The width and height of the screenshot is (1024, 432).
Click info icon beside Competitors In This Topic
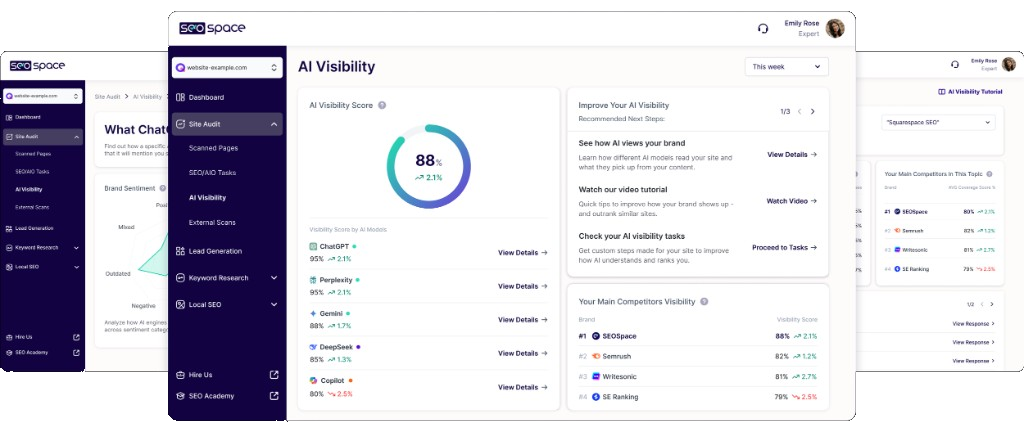(x=989, y=174)
